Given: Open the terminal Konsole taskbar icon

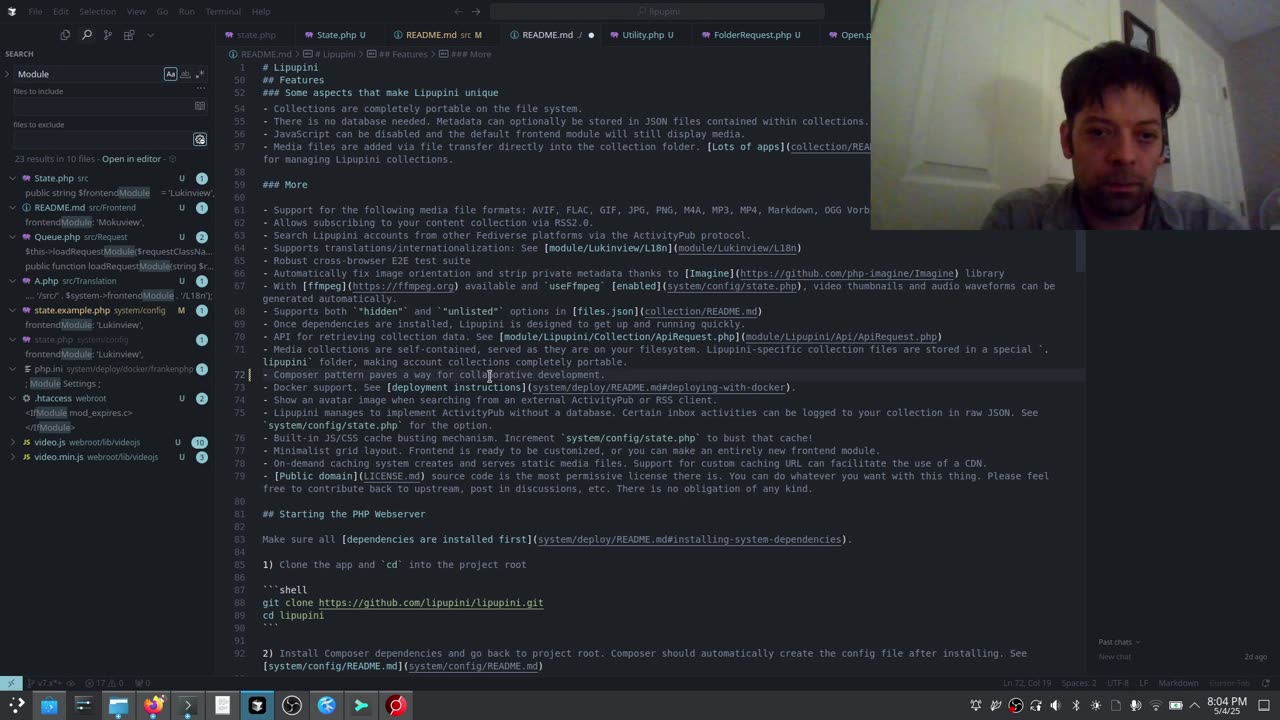Looking at the screenshot, I should (187, 705).
